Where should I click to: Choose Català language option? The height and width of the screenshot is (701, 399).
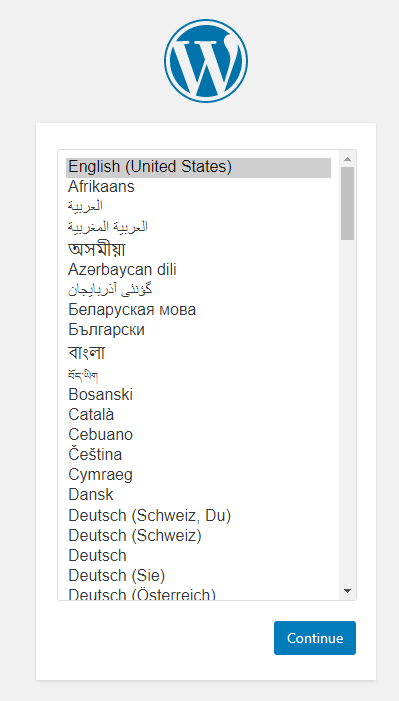click(x=199, y=415)
